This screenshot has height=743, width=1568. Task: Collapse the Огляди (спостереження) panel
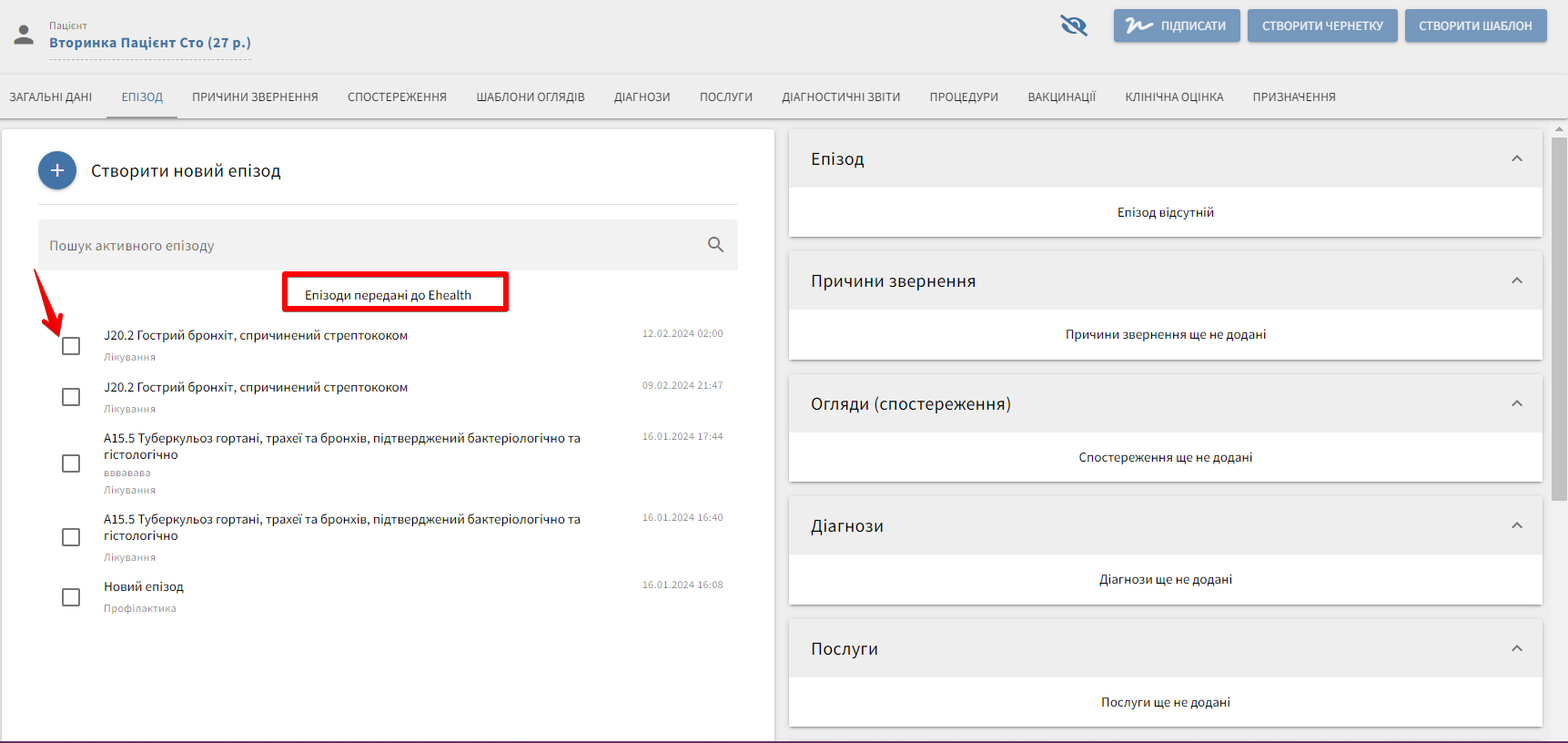1516,403
